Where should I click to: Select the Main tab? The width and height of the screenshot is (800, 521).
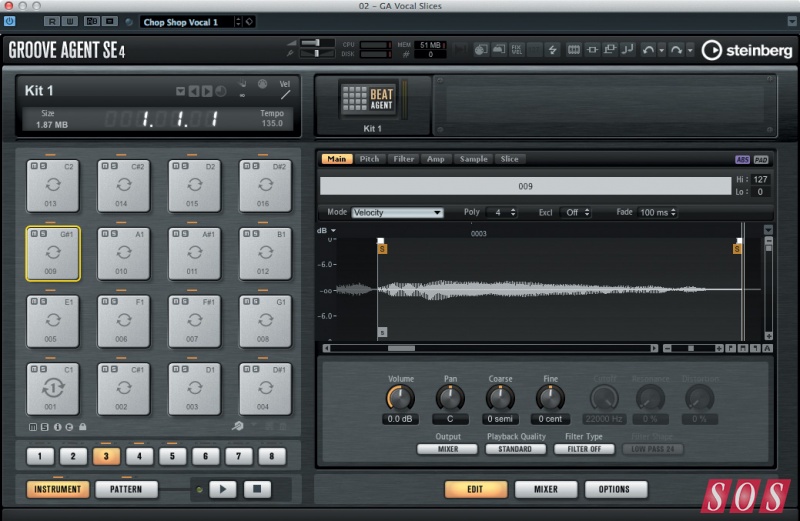(337, 159)
